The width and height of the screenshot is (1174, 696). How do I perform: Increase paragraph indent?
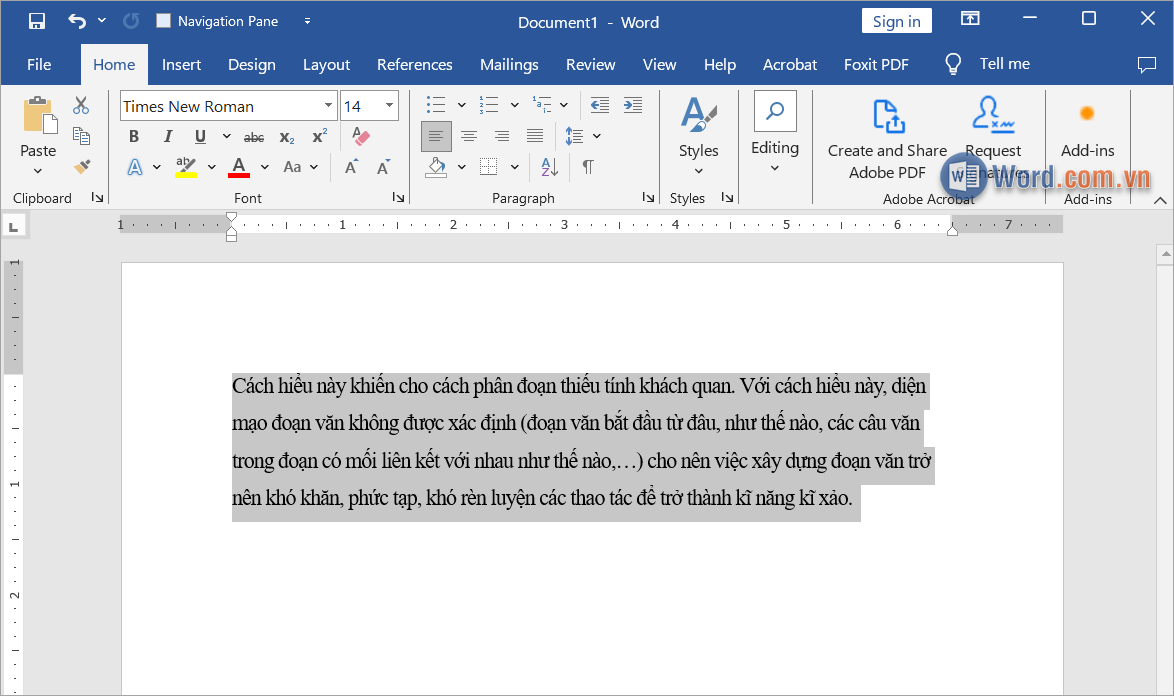(633, 105)
